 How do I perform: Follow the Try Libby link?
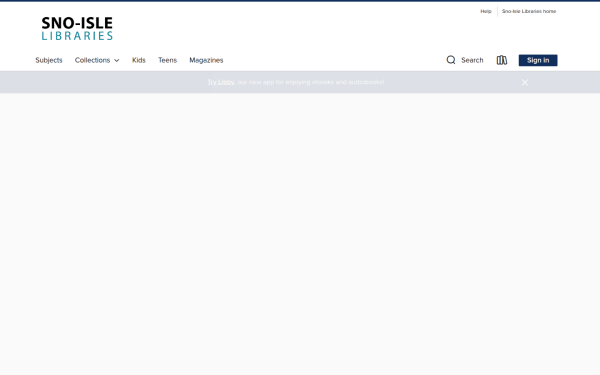pyautogui.click(x=221, y=82)
